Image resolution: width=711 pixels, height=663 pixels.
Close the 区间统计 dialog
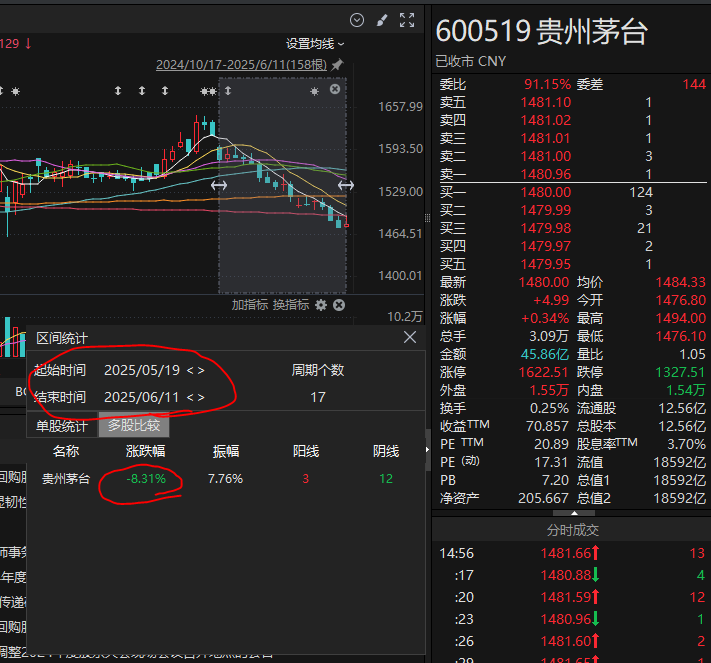(x=410, y=337)
